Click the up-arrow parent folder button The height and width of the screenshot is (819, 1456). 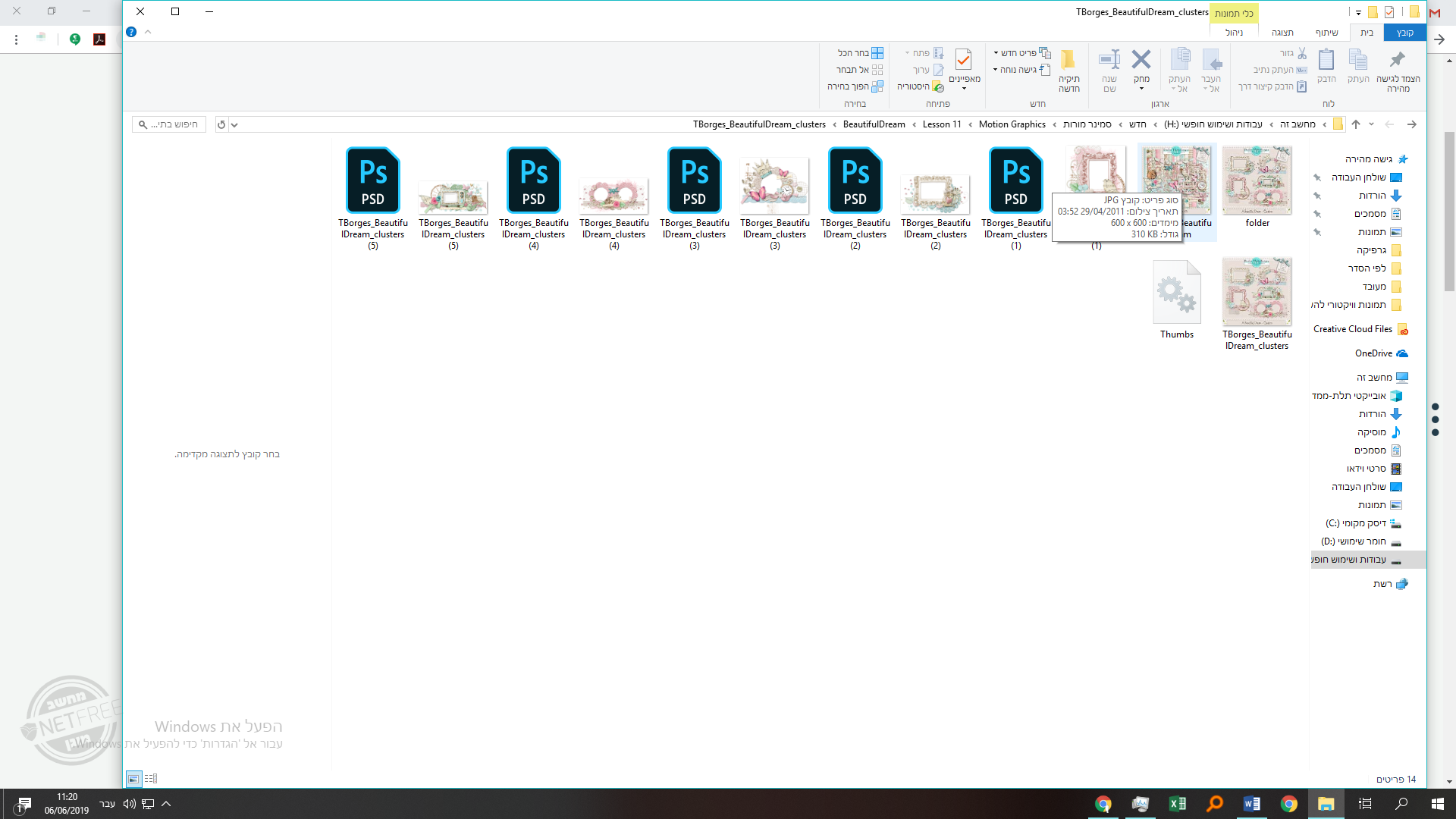click(1356, 124)
